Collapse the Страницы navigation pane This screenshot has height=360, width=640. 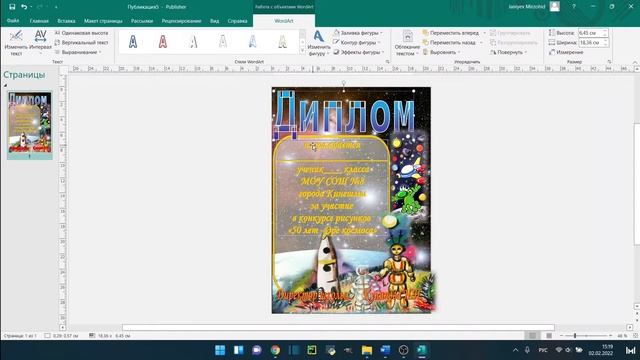(x=6, y=85)
